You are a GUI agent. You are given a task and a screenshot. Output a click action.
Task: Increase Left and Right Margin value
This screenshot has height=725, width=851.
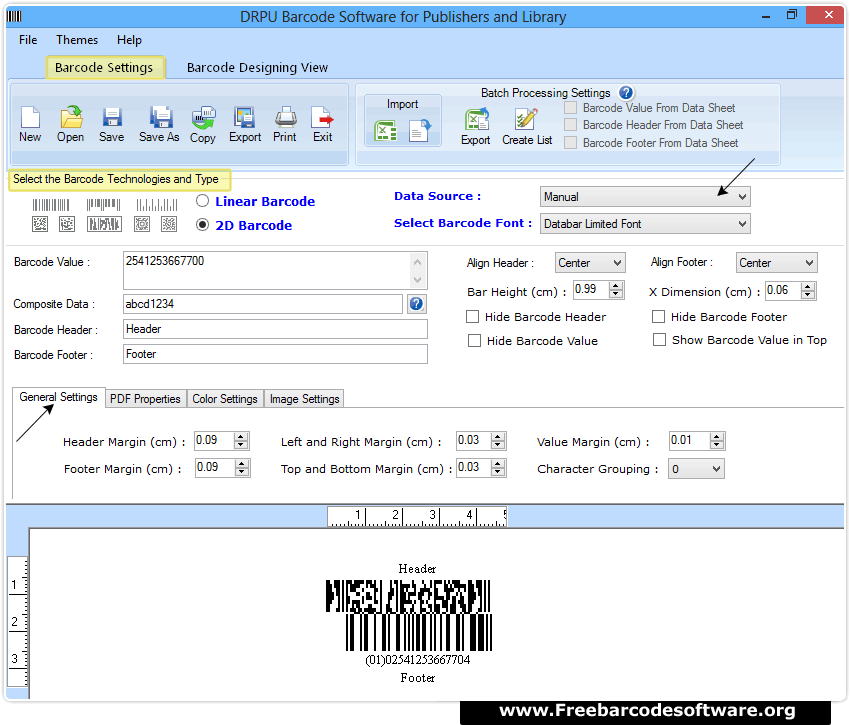coord(498,436)
